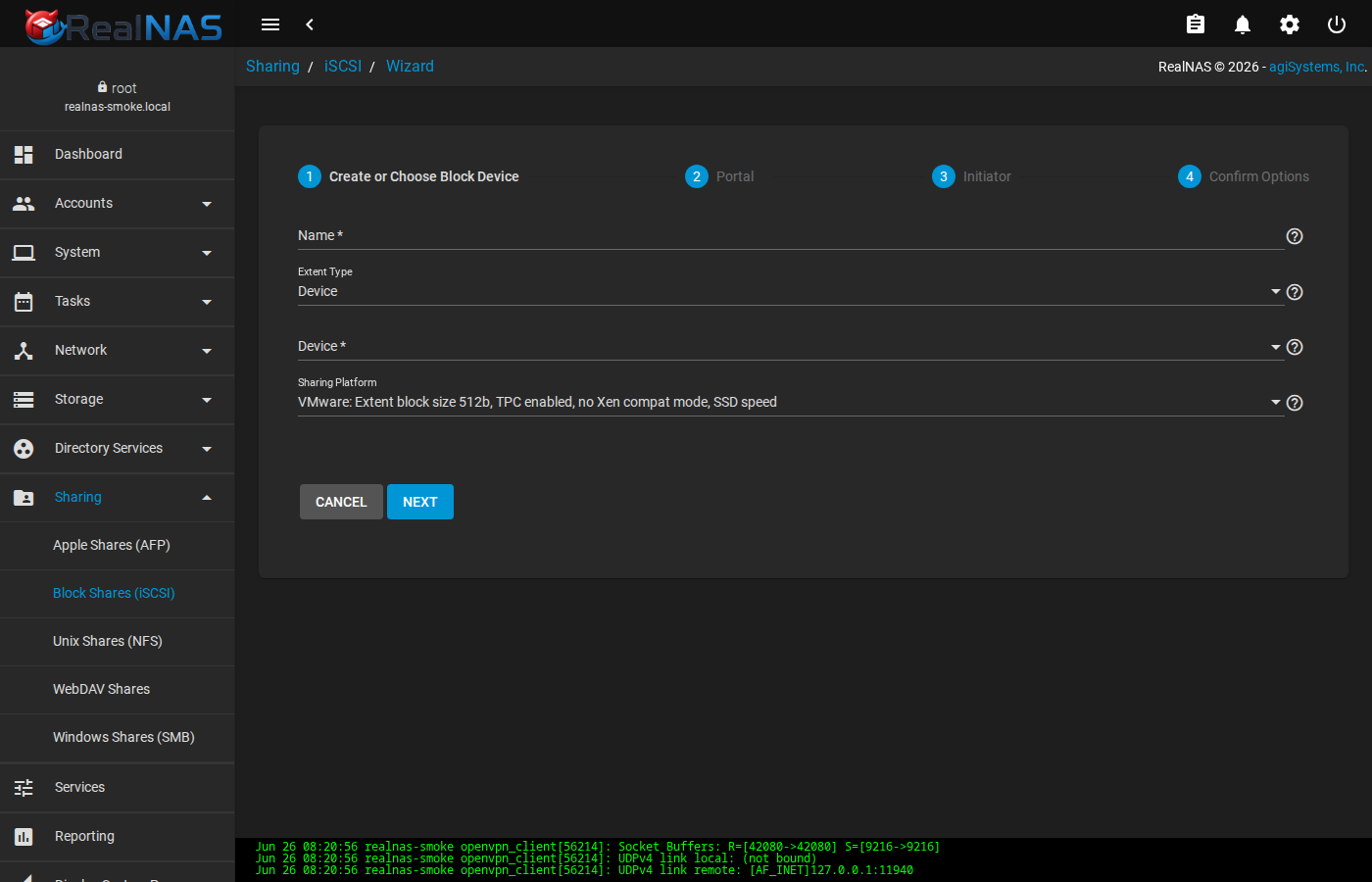
Task: Click hostname realnas-smoke.local
Action: 118,107
